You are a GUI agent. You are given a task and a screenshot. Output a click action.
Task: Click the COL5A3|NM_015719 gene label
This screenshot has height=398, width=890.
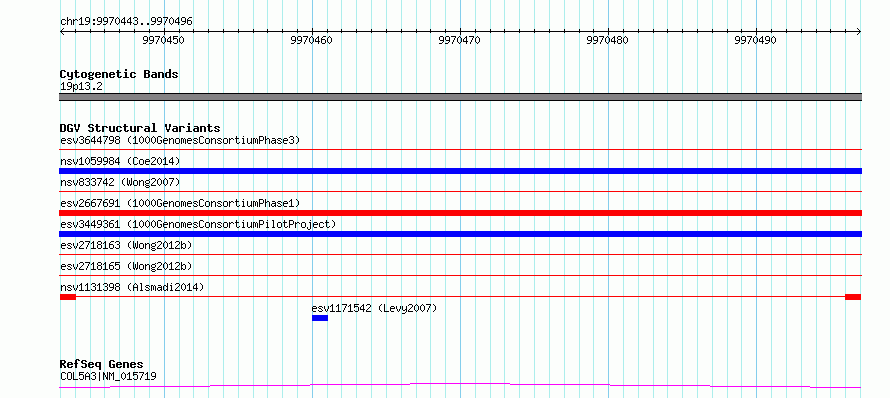click(108, 376)
